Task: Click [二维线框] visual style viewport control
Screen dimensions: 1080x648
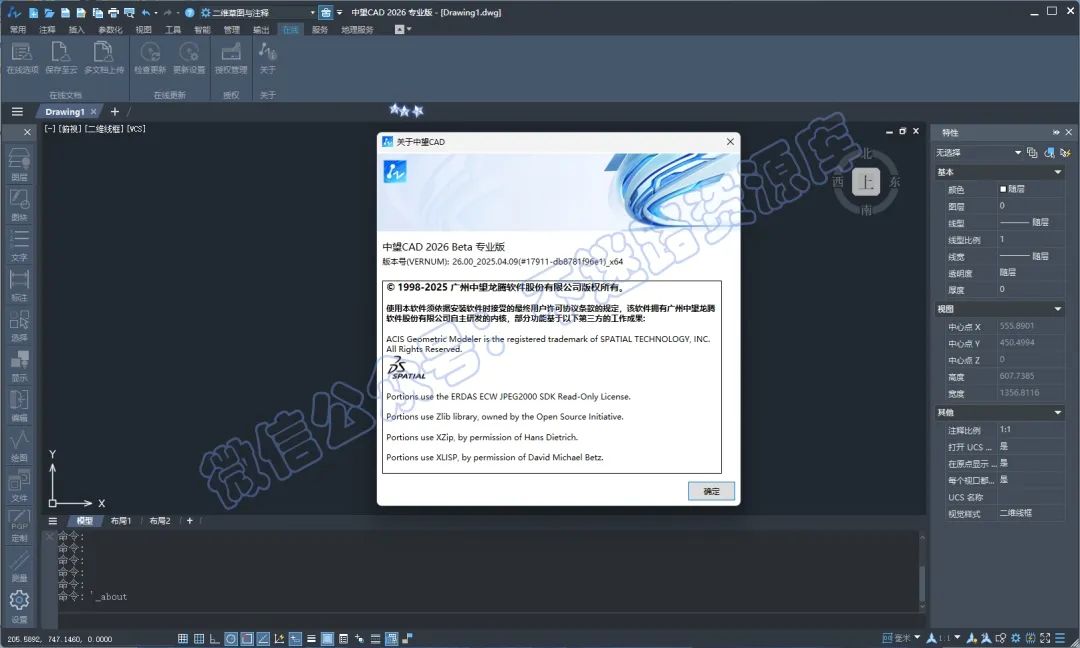Action: pyautogui.click(x=105, y=129)
